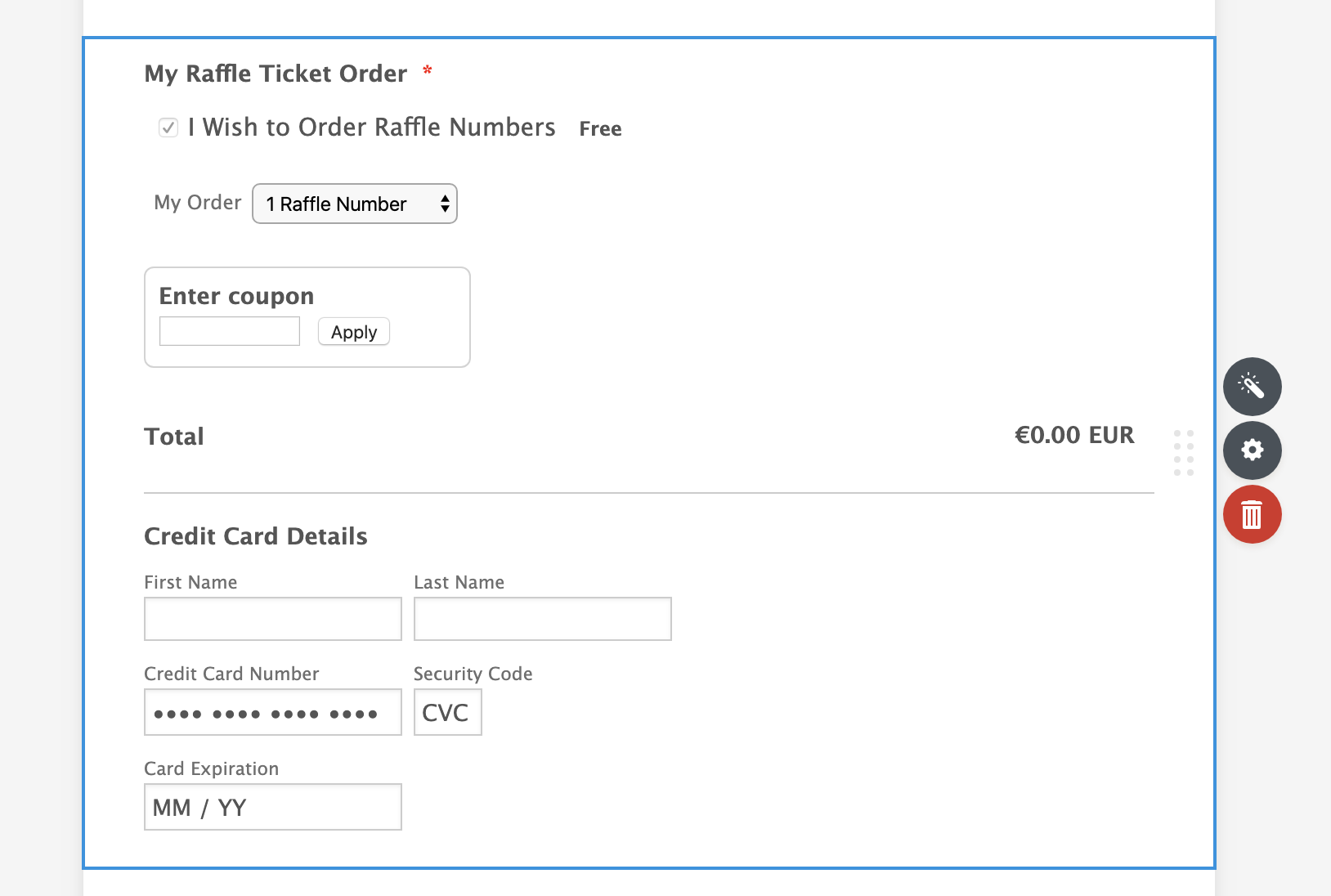Click the dotted drag handle

(x=1183, y=453)
